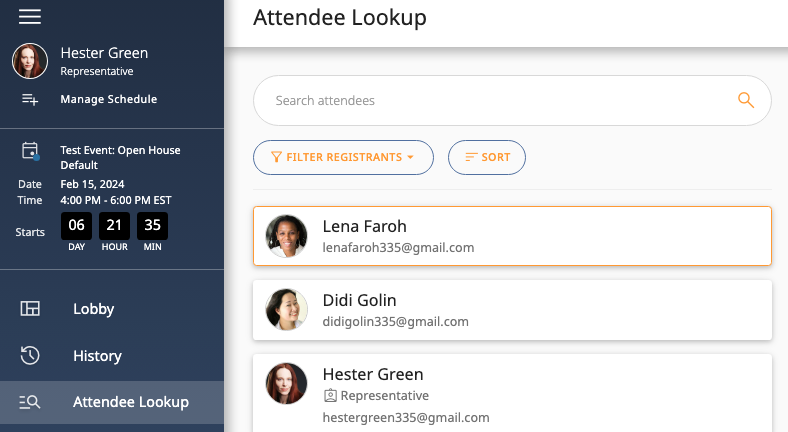
Task: Click Hester Green's attendee list avatar
Action: [286, 384]
